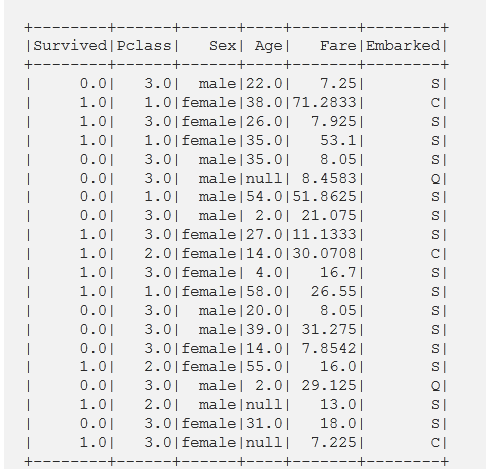Image resolution: width=486 pixels, height=469 pixels.
Task: Click the fare value 30.0708
Action: tap(324, 253)
